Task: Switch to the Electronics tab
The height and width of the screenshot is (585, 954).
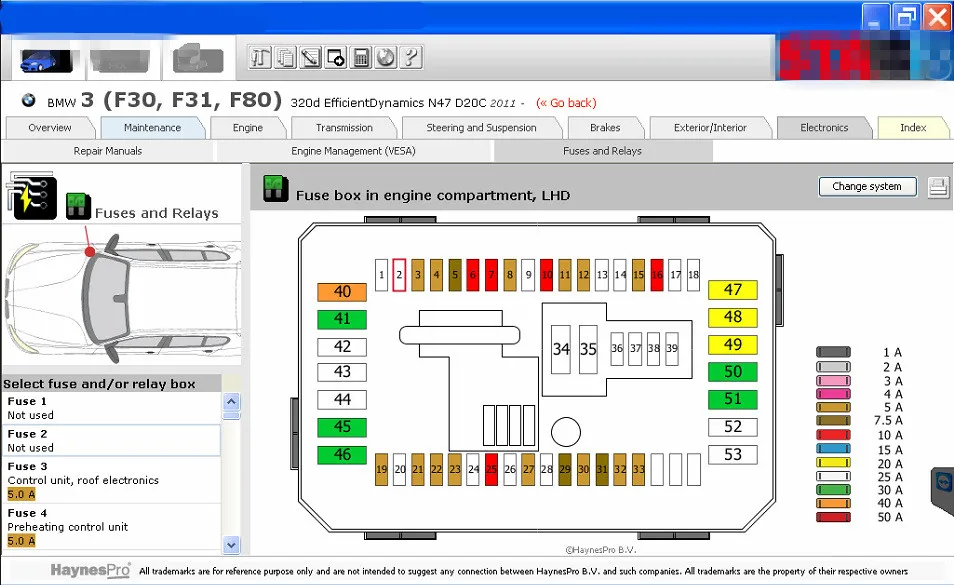Action: coord(824,128)
